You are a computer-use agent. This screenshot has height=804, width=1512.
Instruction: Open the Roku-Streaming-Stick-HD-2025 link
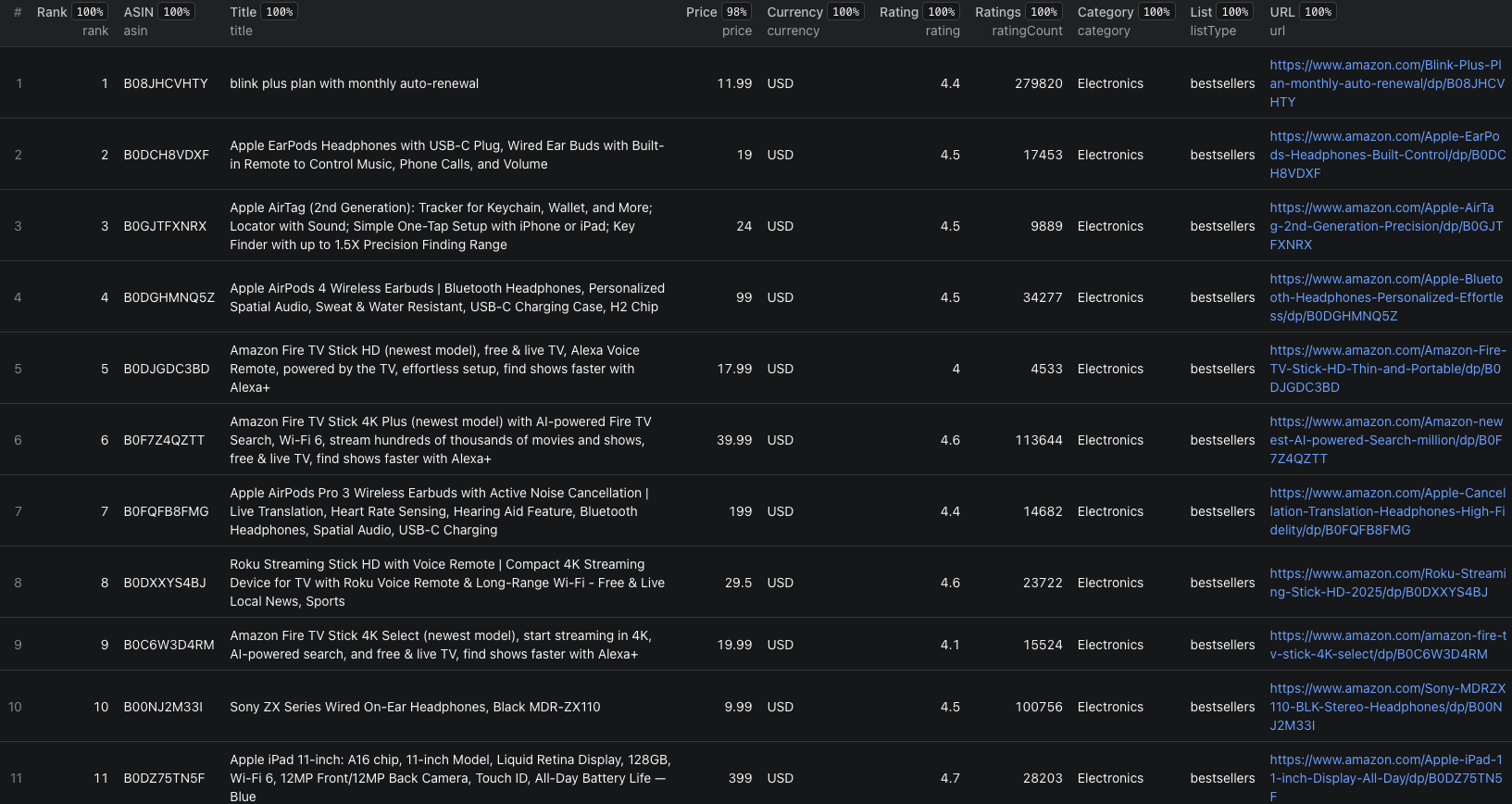click(x=1387, y=583)
